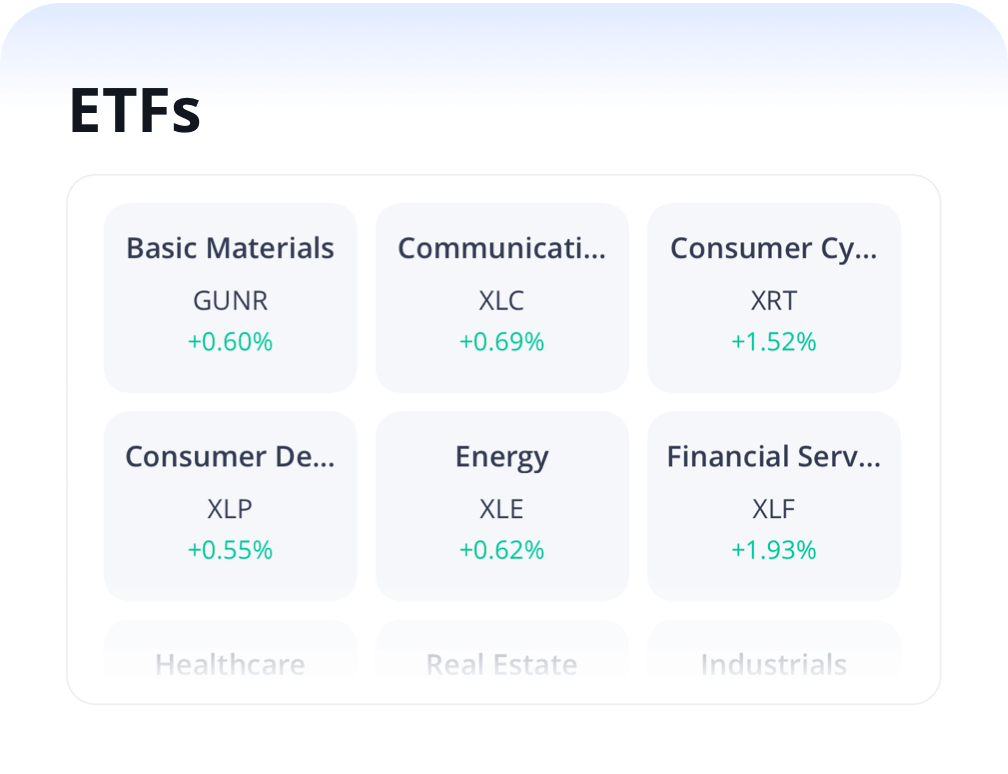
Task: Click the XLC ticker symbol
Action: pos(502,300)
